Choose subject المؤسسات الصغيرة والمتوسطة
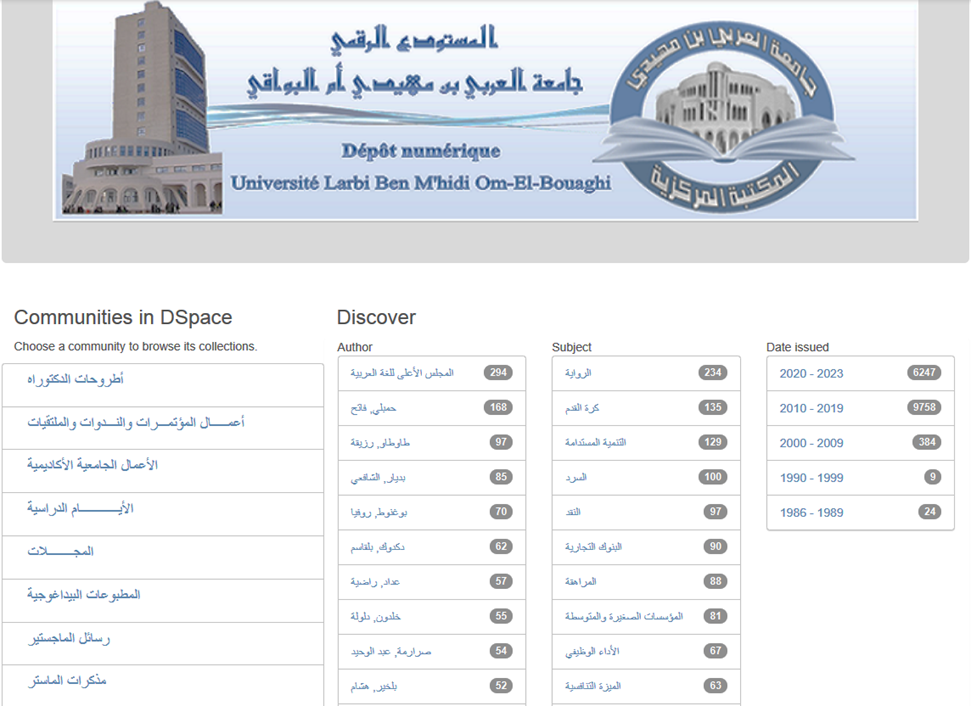Viewport: 971px width, 706px height. (x=624, y=617)
